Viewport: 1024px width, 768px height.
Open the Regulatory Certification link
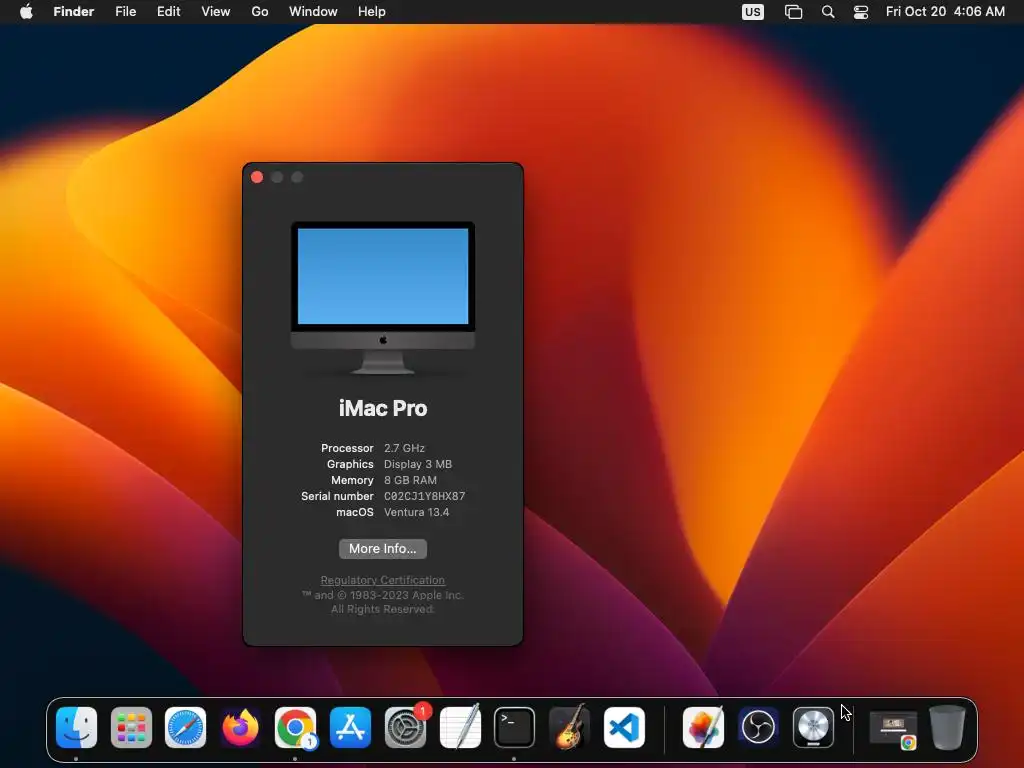[383, 580]
